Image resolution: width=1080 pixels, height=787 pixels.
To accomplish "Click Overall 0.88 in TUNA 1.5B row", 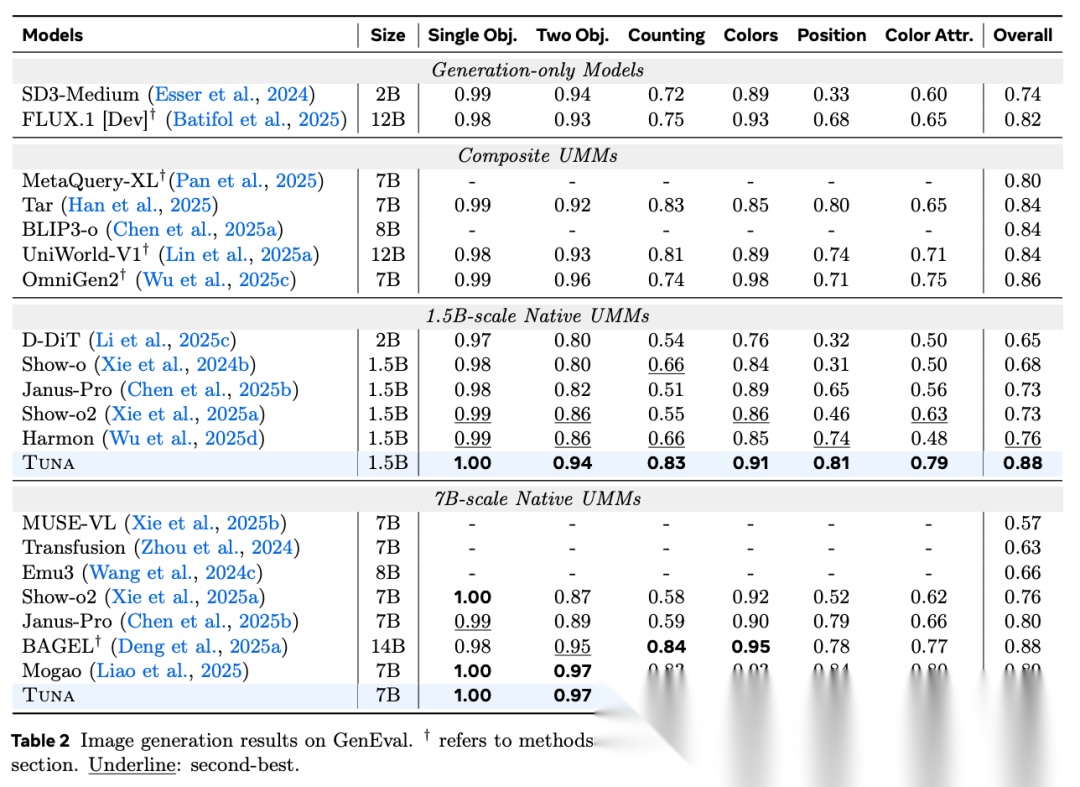I will [1023, 463].
